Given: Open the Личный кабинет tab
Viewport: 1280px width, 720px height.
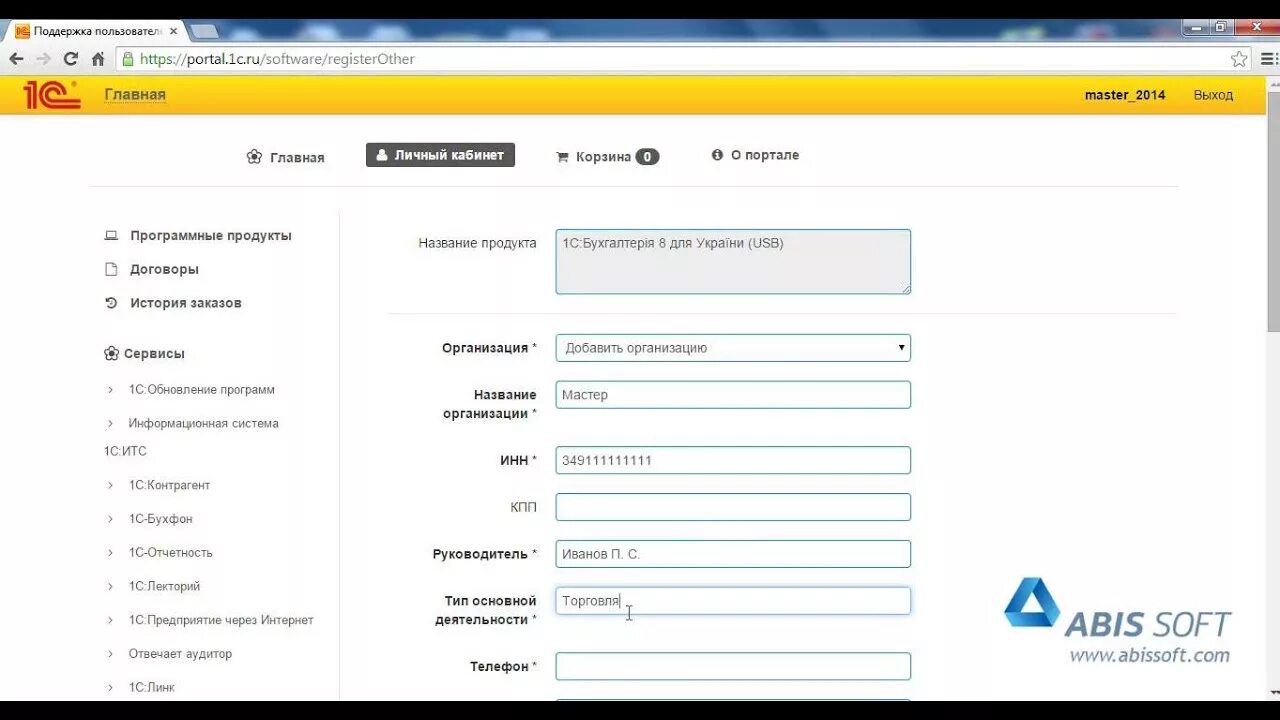Looking at the screenshot, I should 440,155.
